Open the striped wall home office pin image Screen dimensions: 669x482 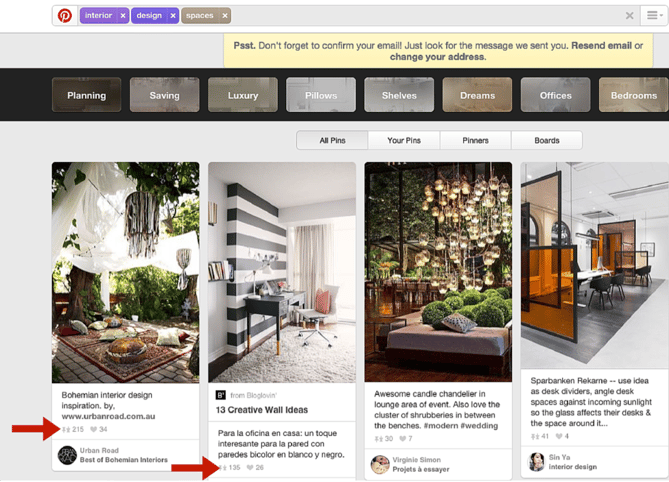[282, 272]
